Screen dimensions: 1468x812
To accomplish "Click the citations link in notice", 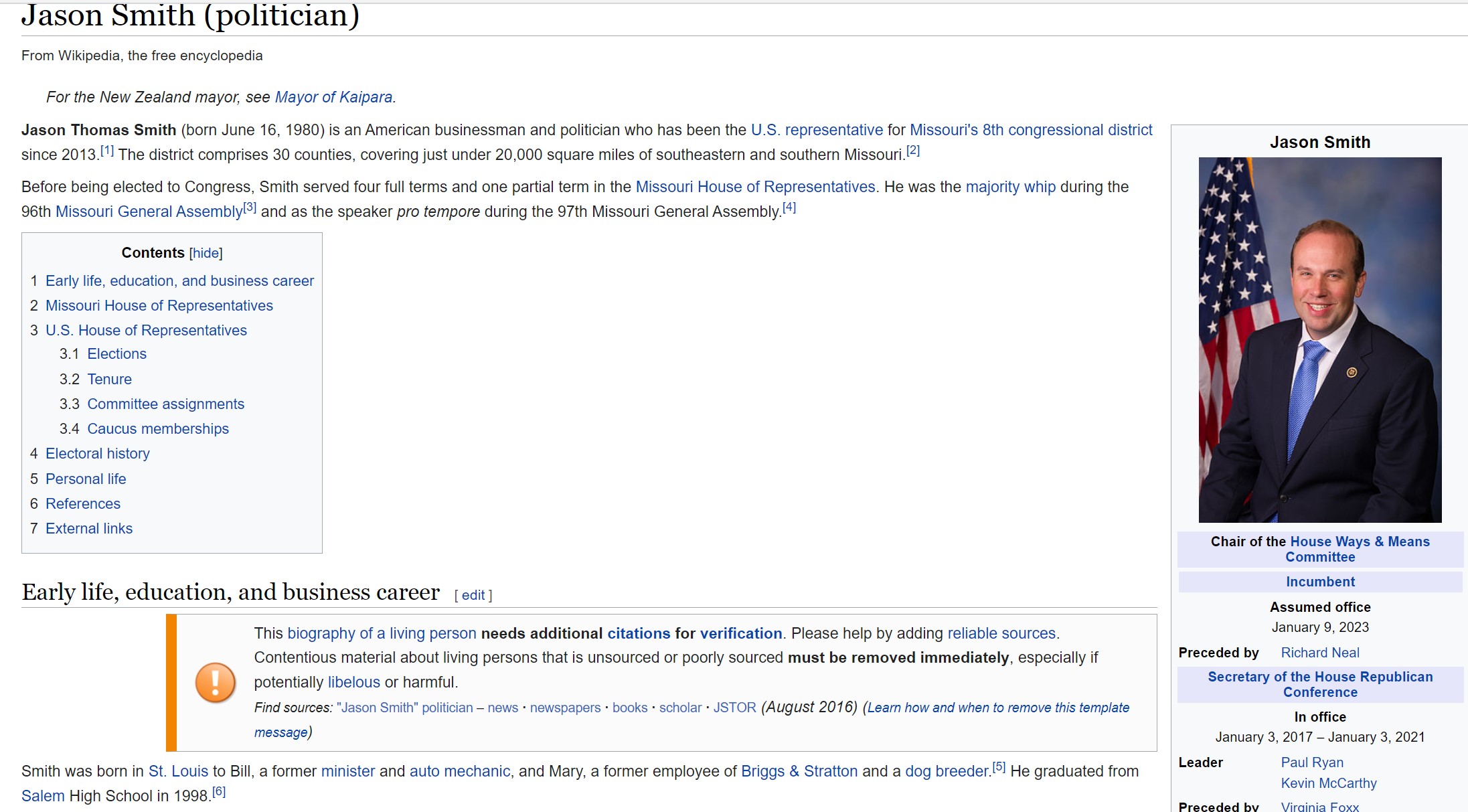I will 639,633.
